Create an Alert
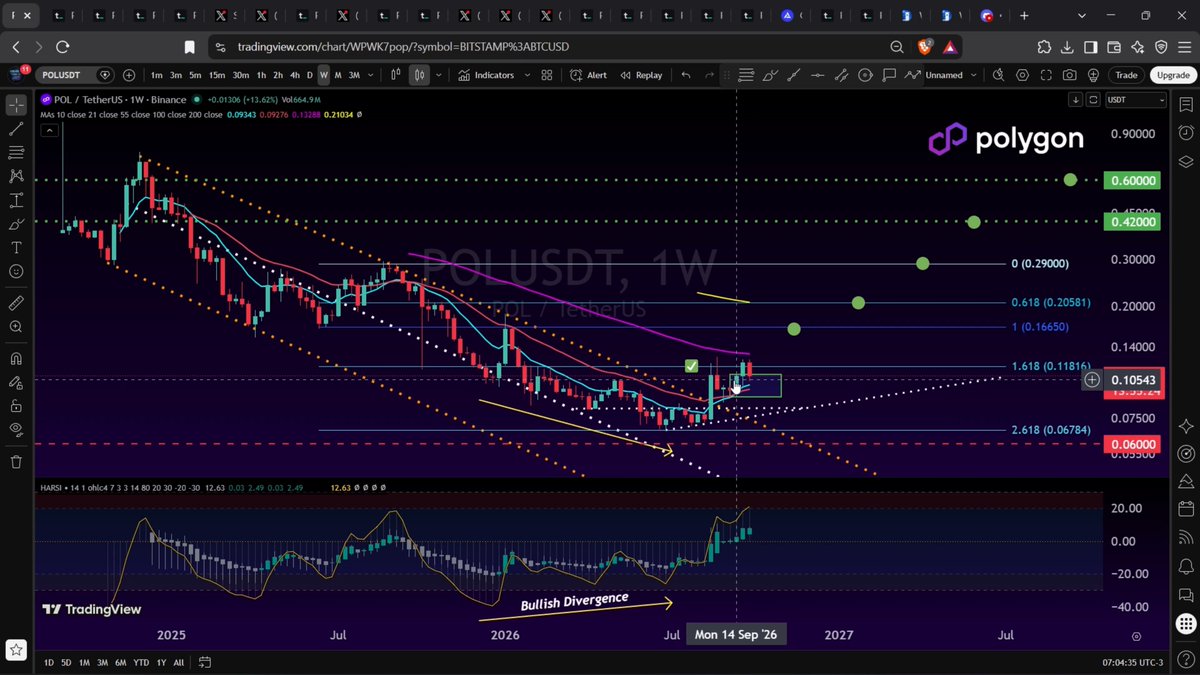The image size is (1200, 675). (589, 75)
